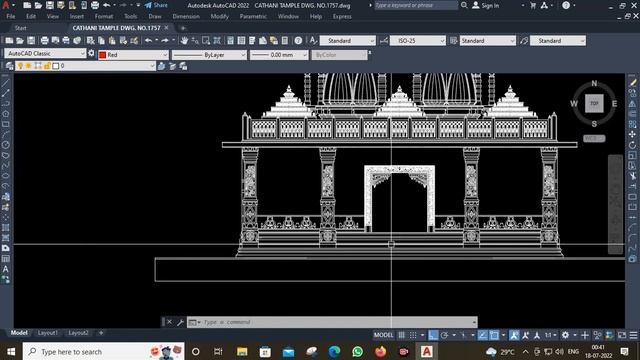Click MODEL space button in status bar
Image resolution: width=640 pixels, height=360 pixels.
pos(384,335)
